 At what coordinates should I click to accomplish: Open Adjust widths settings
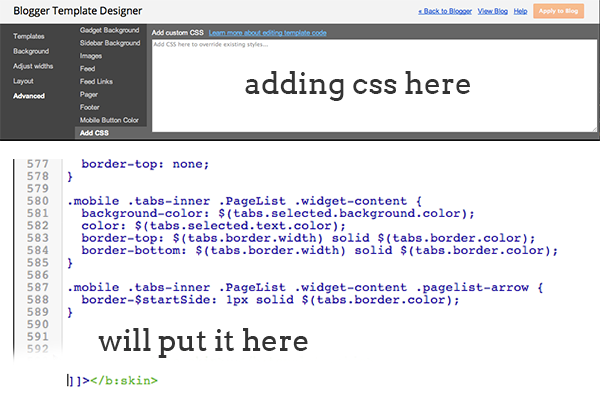[33, 66]
